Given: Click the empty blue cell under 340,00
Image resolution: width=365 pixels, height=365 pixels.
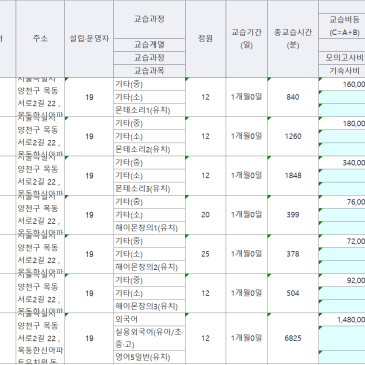Looking at the screenshot, I should tap(342, 176).
